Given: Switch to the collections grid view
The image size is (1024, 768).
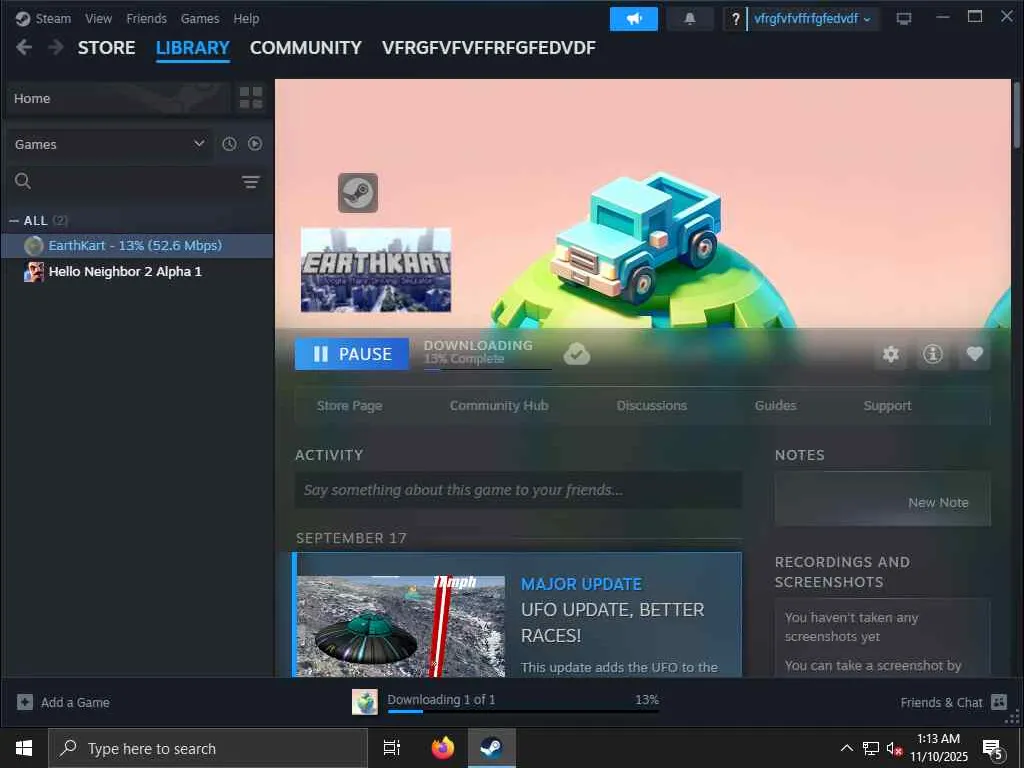Looking at the screenshot, I should [x=251, y=98].
